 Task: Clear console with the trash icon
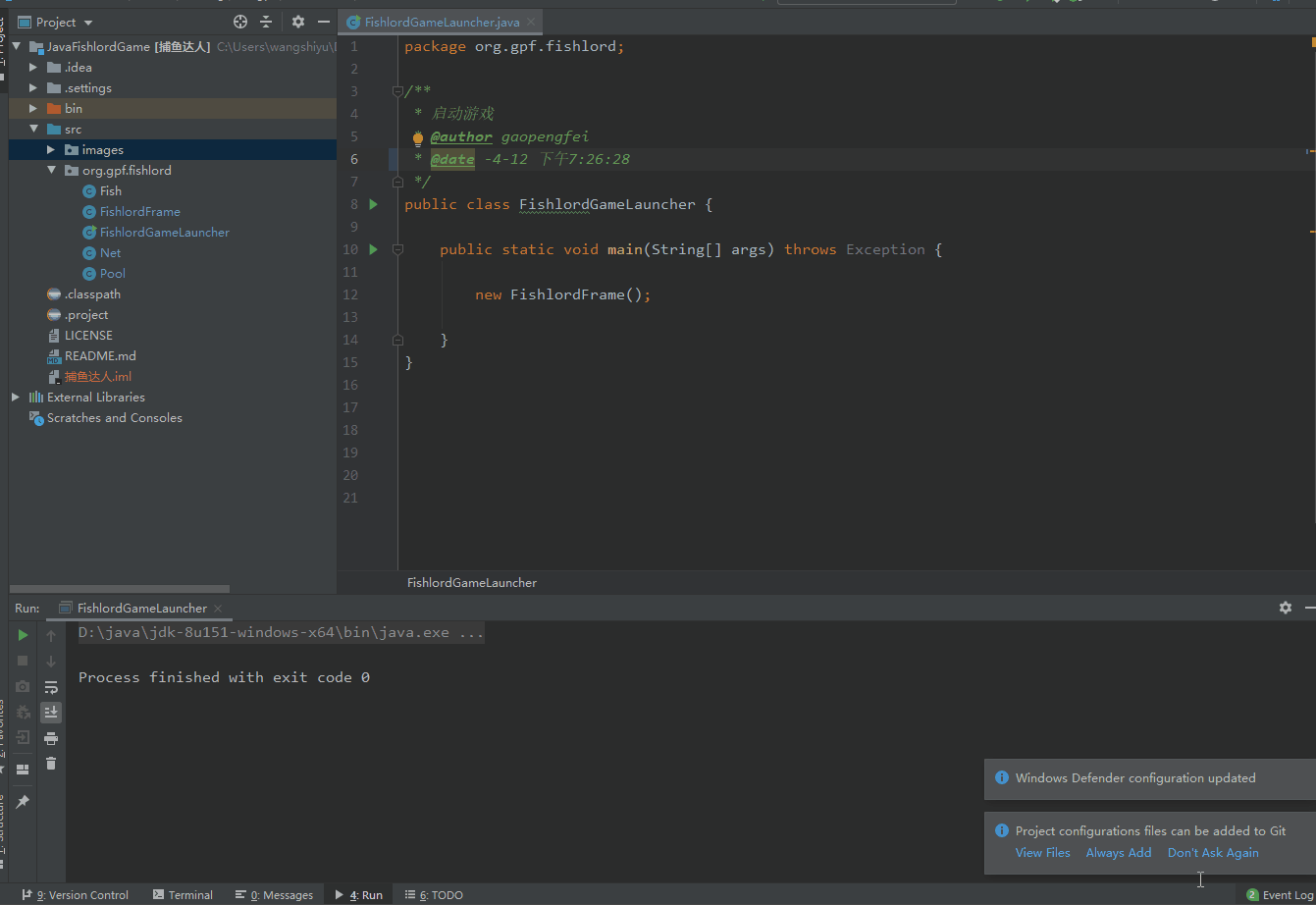(51, 763)
